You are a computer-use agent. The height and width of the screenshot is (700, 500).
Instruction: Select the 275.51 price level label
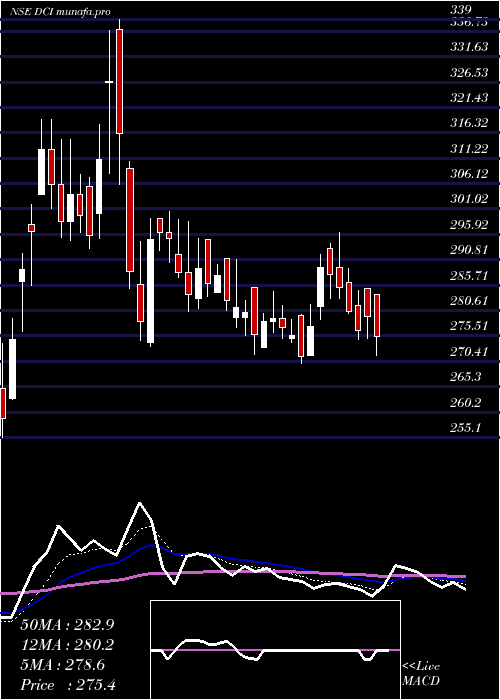pos(469,326)
